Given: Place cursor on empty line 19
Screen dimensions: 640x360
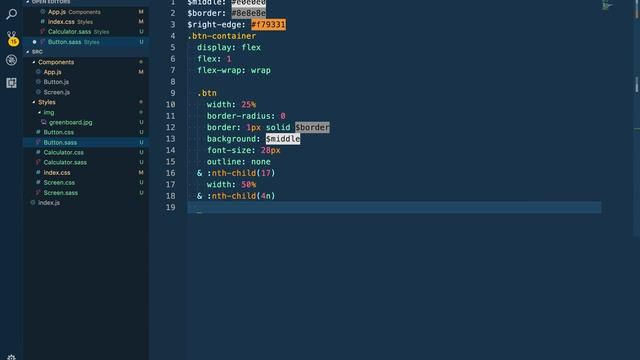Looking at the screenshot, I should pyautogui.click(x=394, y=207).
